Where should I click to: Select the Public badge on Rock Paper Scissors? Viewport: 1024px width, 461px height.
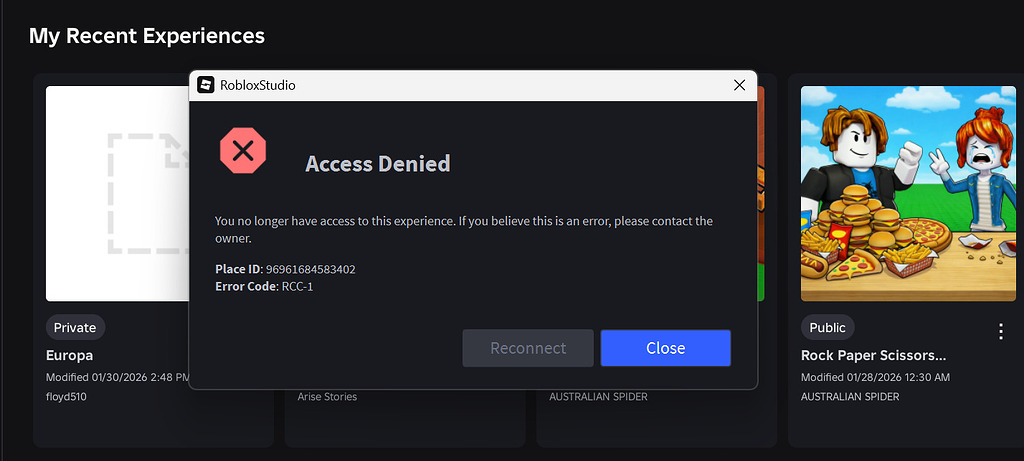pyautogui.click(x=827, y=327)
